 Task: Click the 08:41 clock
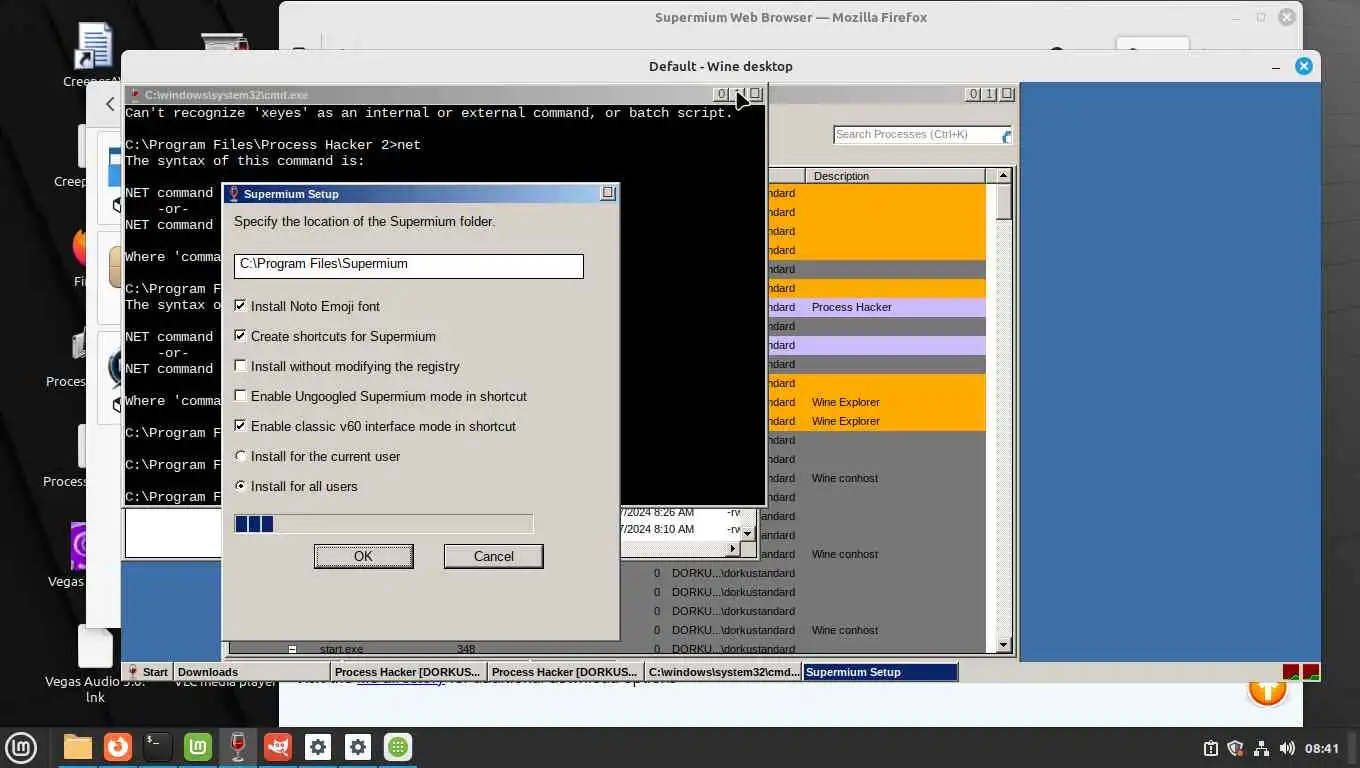coord(1322,748)
